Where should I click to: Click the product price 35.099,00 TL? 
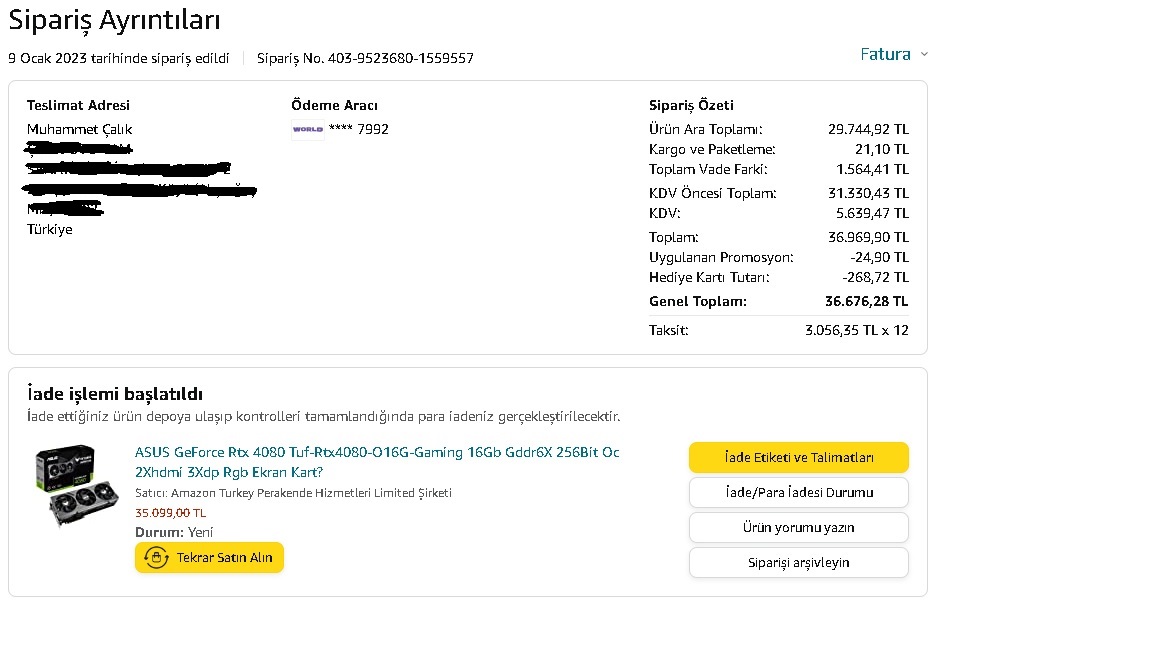170,513
